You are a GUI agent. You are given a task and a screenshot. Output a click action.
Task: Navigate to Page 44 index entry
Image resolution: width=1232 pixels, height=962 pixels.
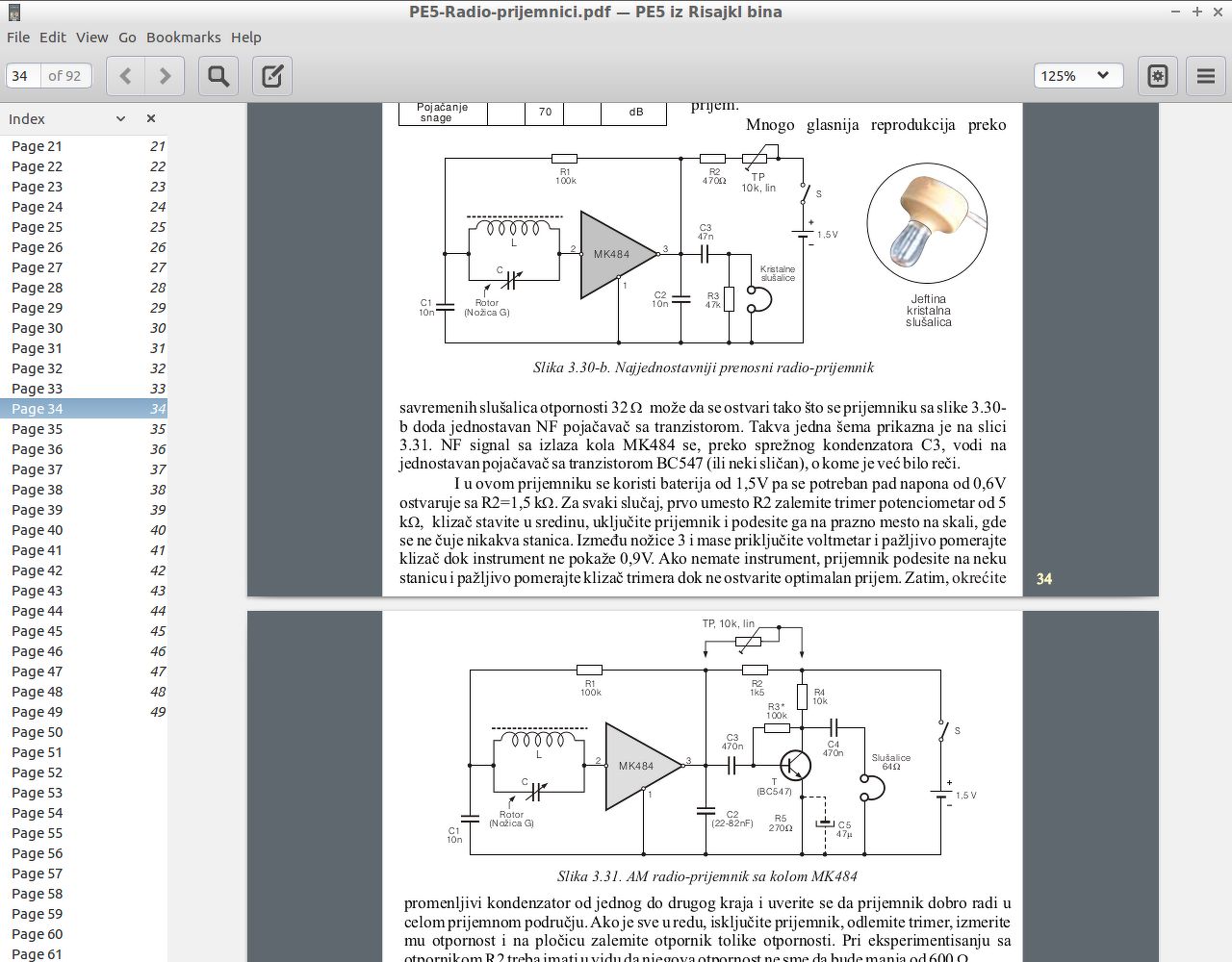click(84, 611)
